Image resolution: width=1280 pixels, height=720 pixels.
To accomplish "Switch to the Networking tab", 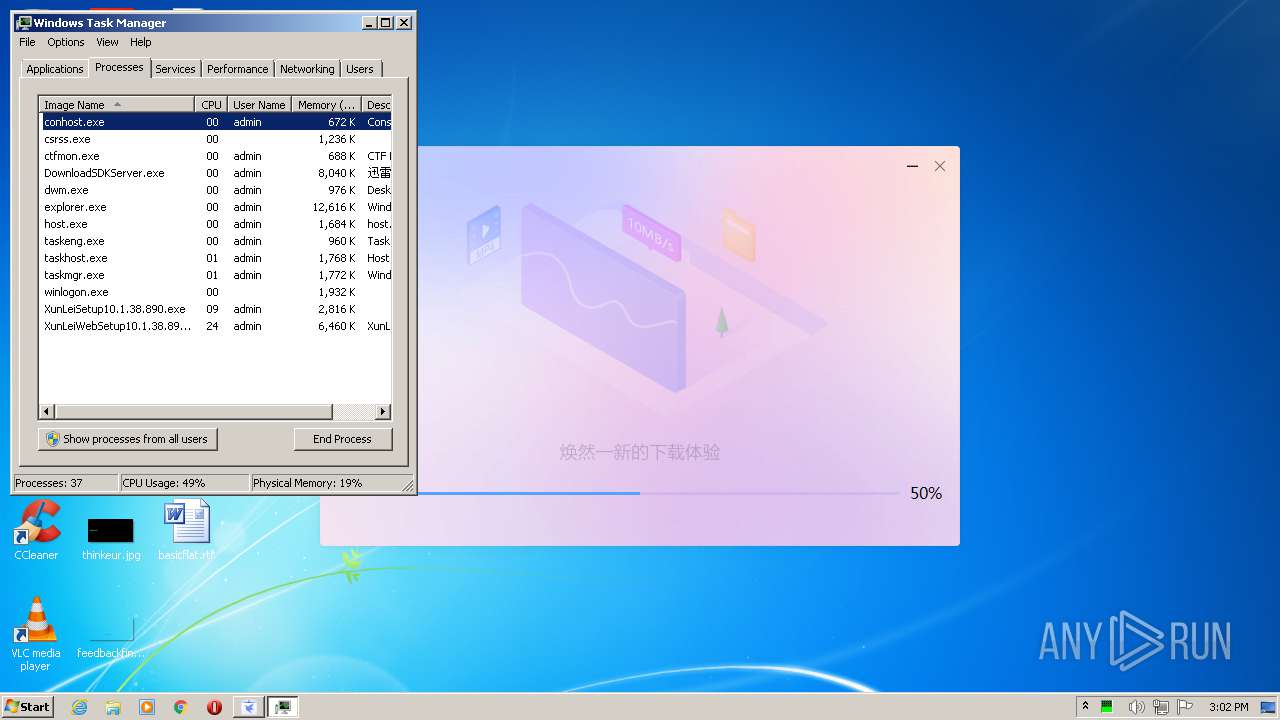I will click(x=307, y=69).
